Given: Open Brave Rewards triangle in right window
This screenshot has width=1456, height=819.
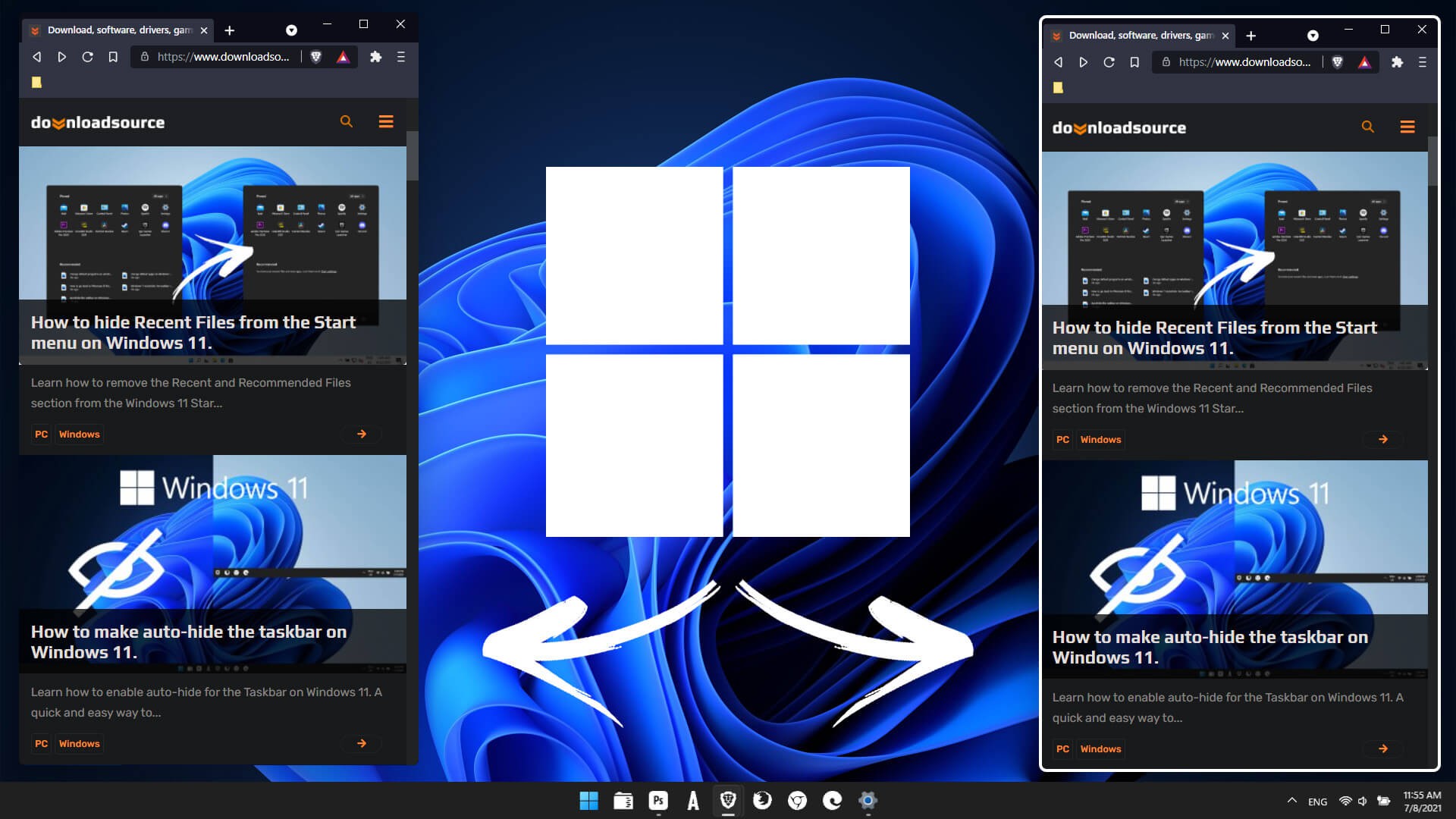Looking at the screenshot, I should point(1364,62).
